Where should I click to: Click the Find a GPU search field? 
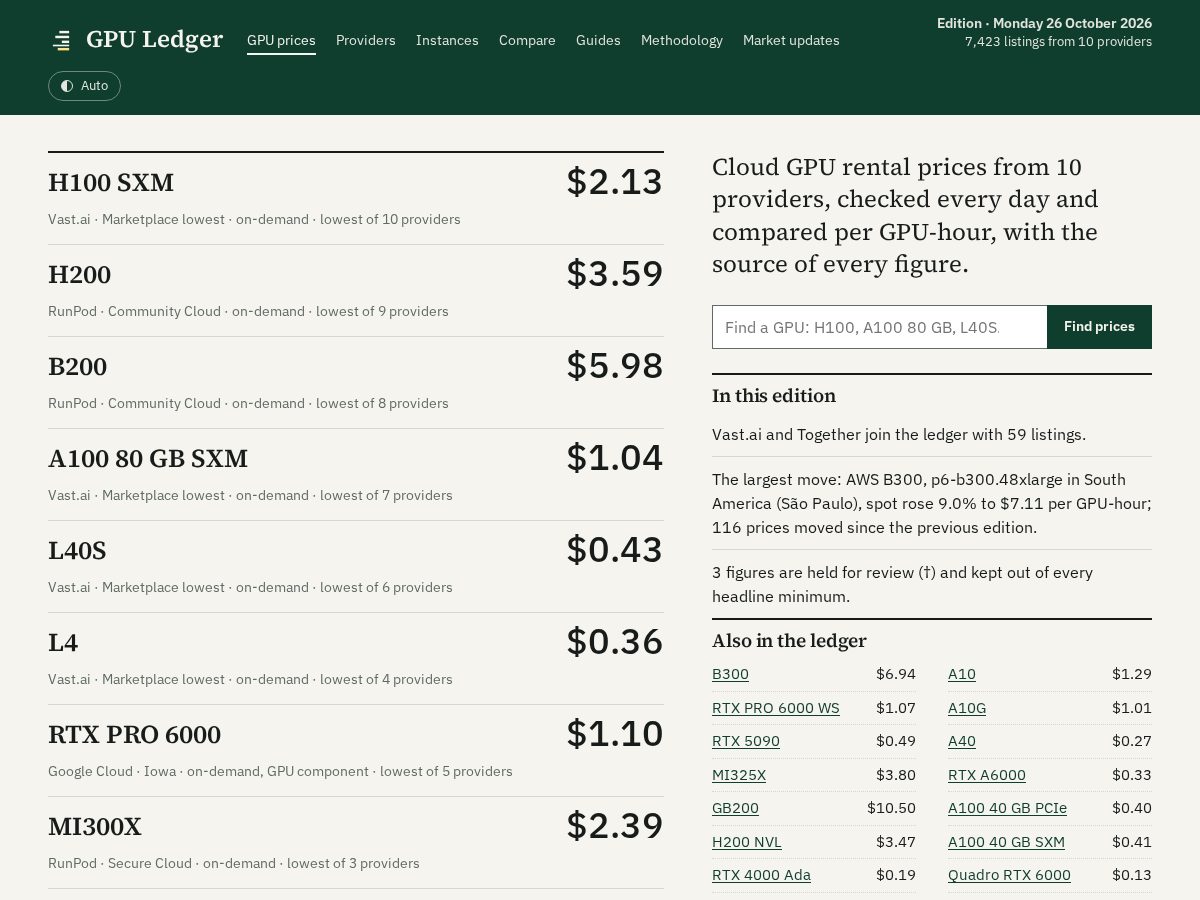click(x=880, y=327)
